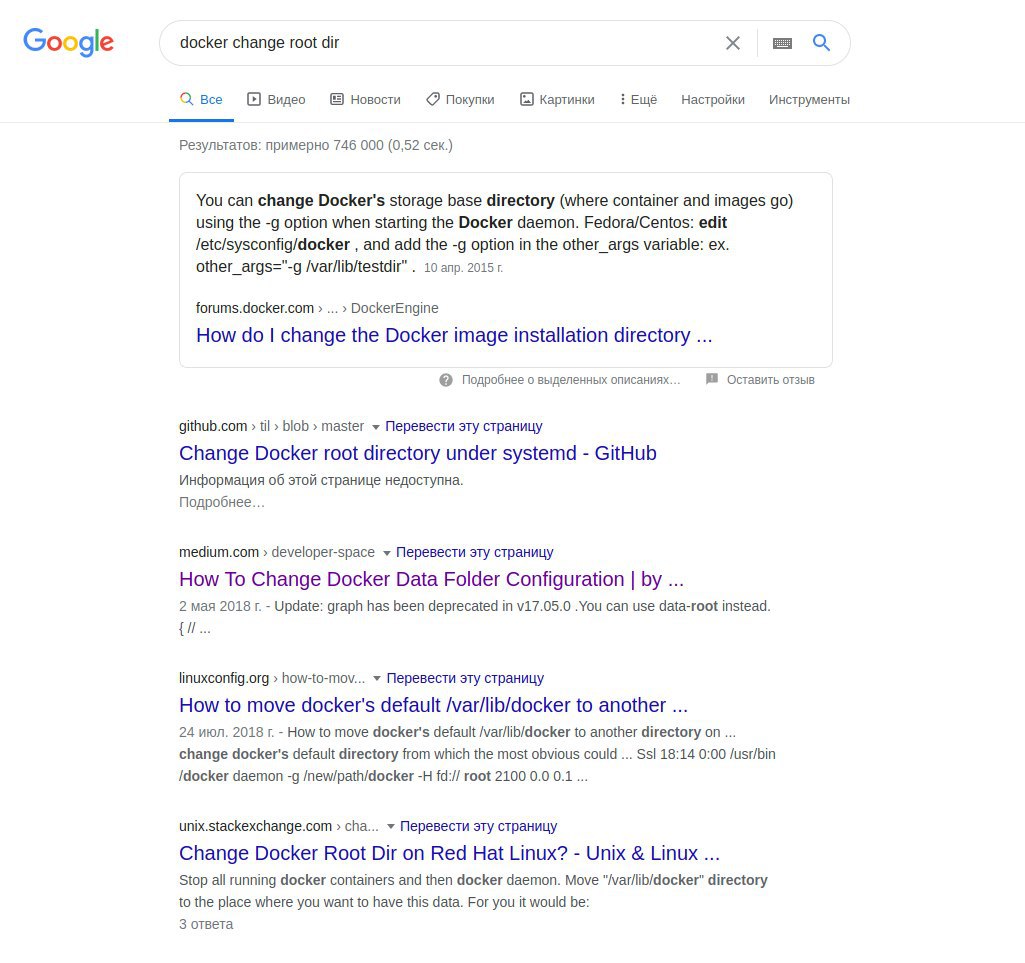Expand dropdown arrow next to unix.stackexchange.com result
The height and width of the screenshot is (963, 1025).
390,827
